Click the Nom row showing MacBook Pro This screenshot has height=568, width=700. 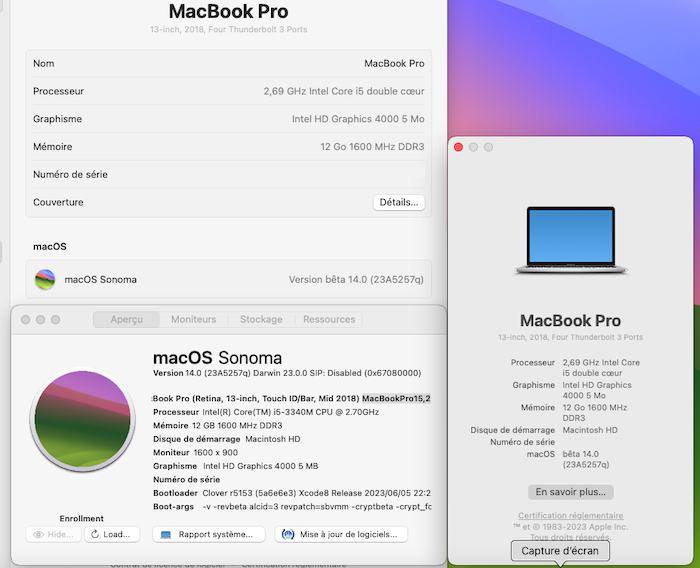tap(229, 63)
